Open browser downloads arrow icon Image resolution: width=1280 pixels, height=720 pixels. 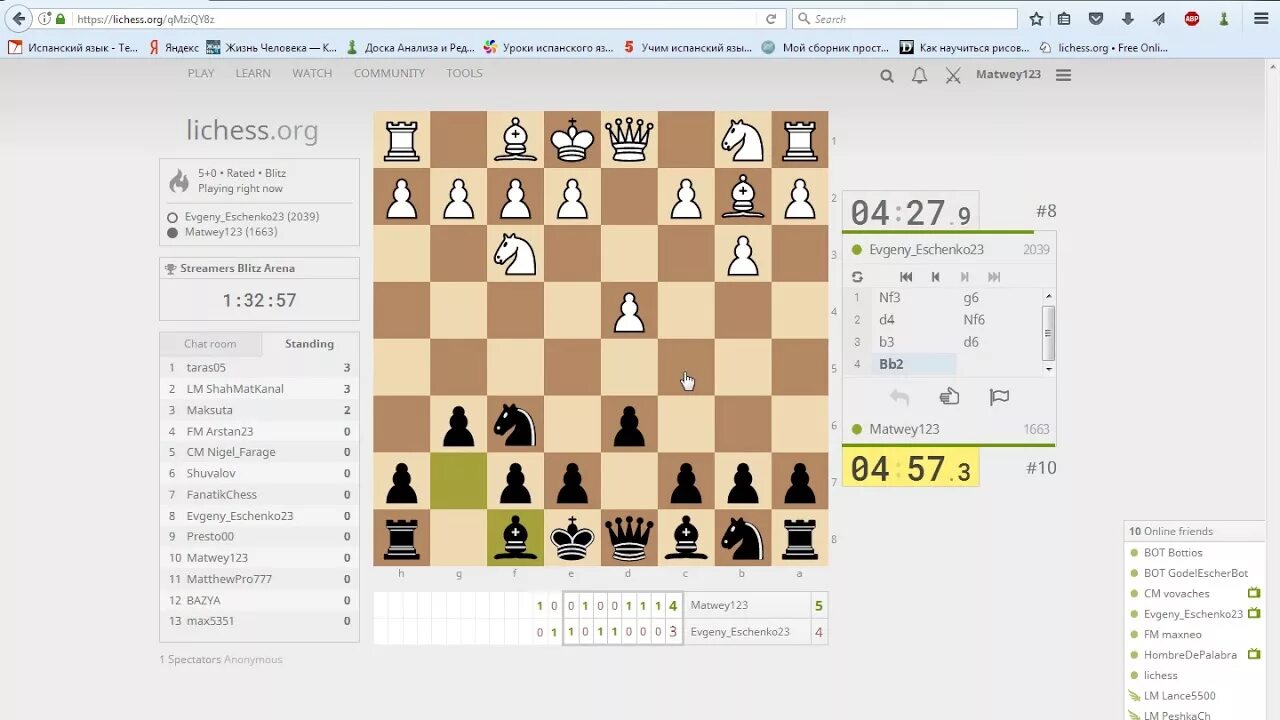(1128, 19)
